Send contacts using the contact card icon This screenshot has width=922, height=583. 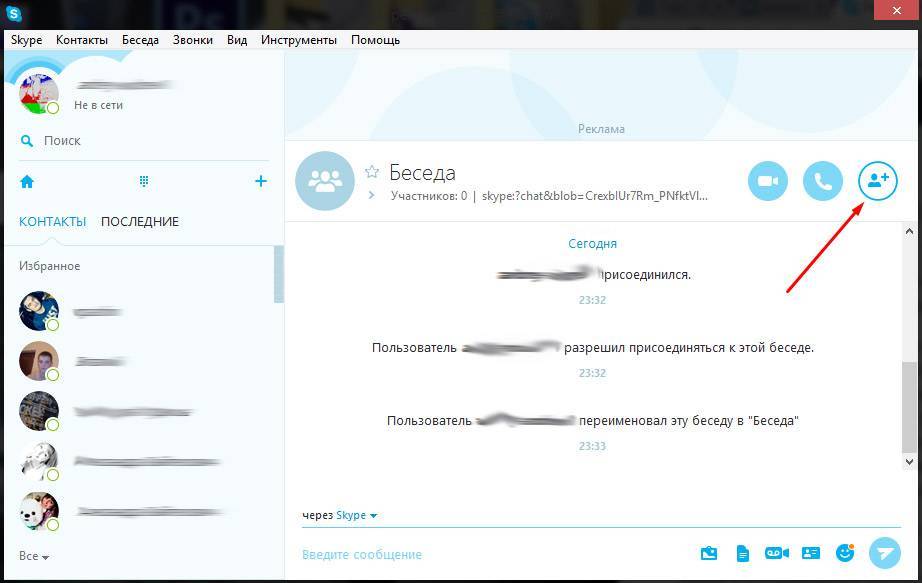(811, 553)
